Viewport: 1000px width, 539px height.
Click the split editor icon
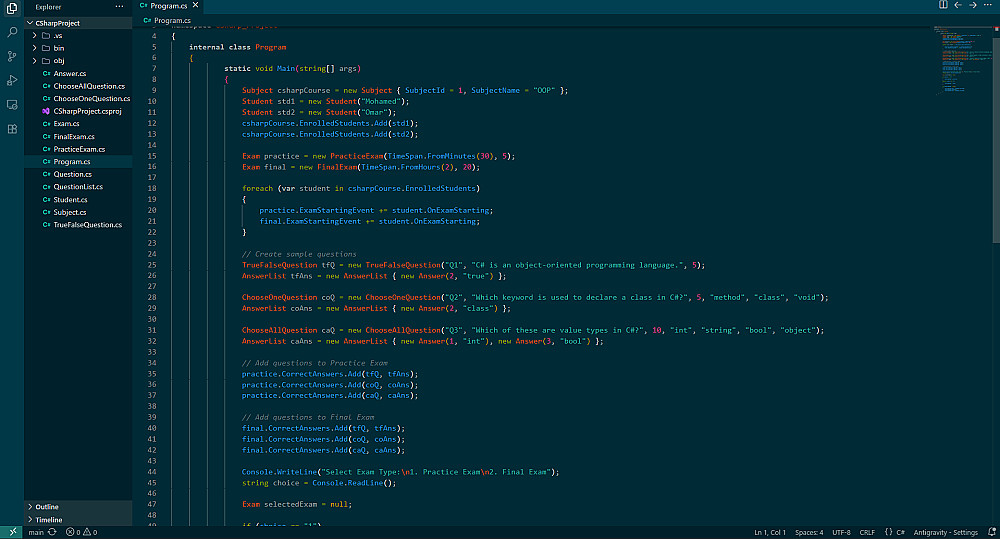point(943,5)
